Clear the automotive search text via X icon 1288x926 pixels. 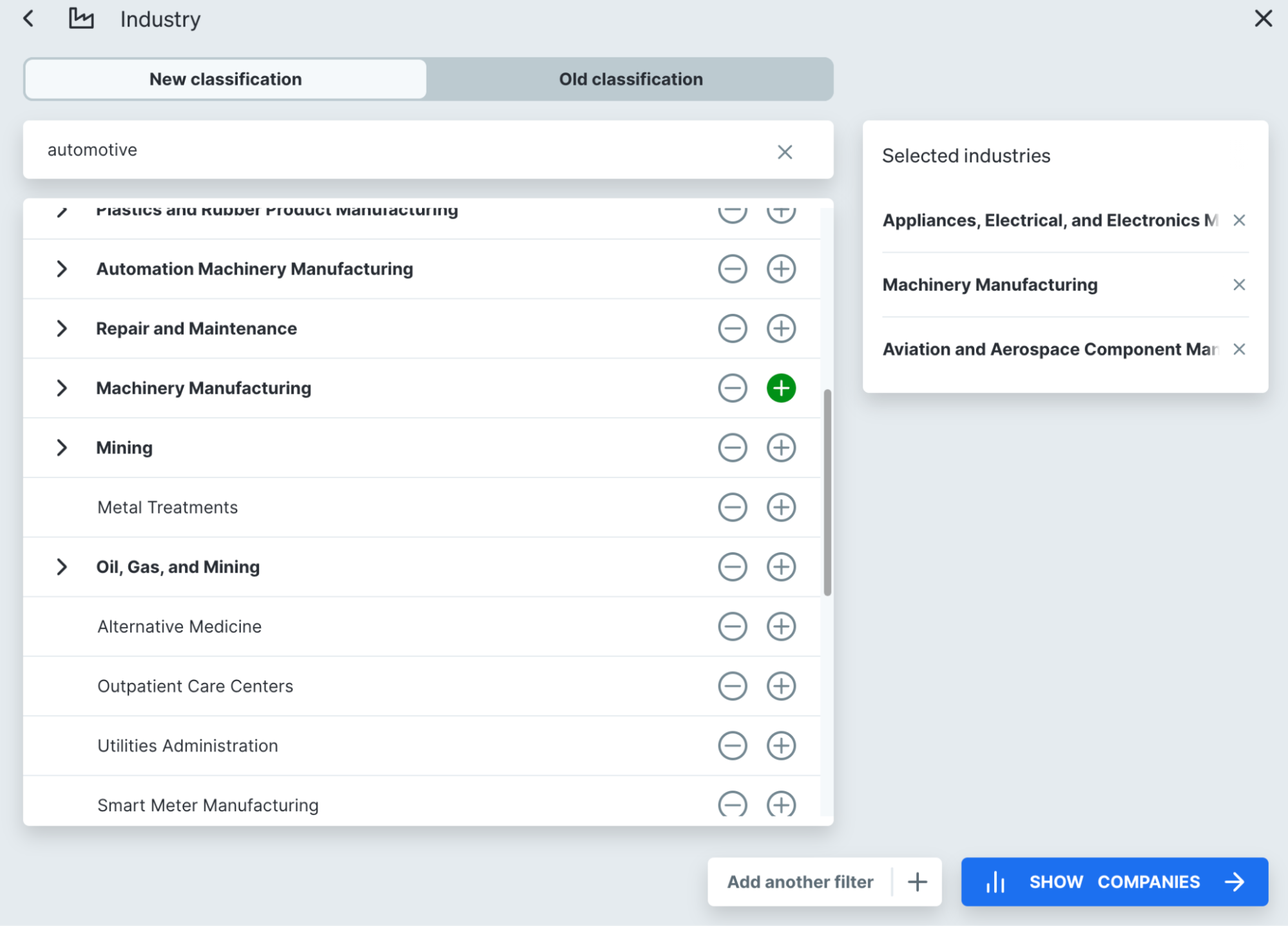click(x=785, y=152)
